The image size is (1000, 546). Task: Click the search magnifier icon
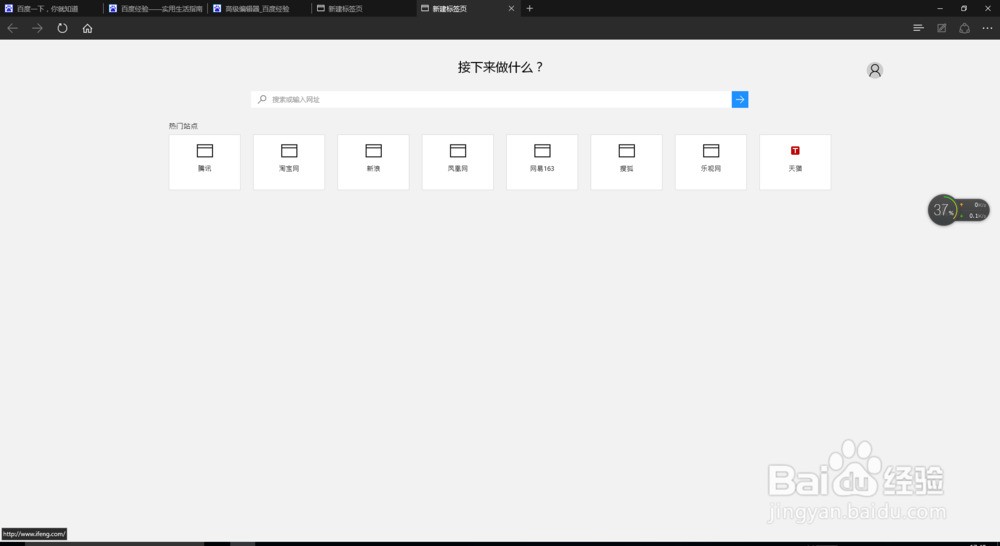point(262,100)
